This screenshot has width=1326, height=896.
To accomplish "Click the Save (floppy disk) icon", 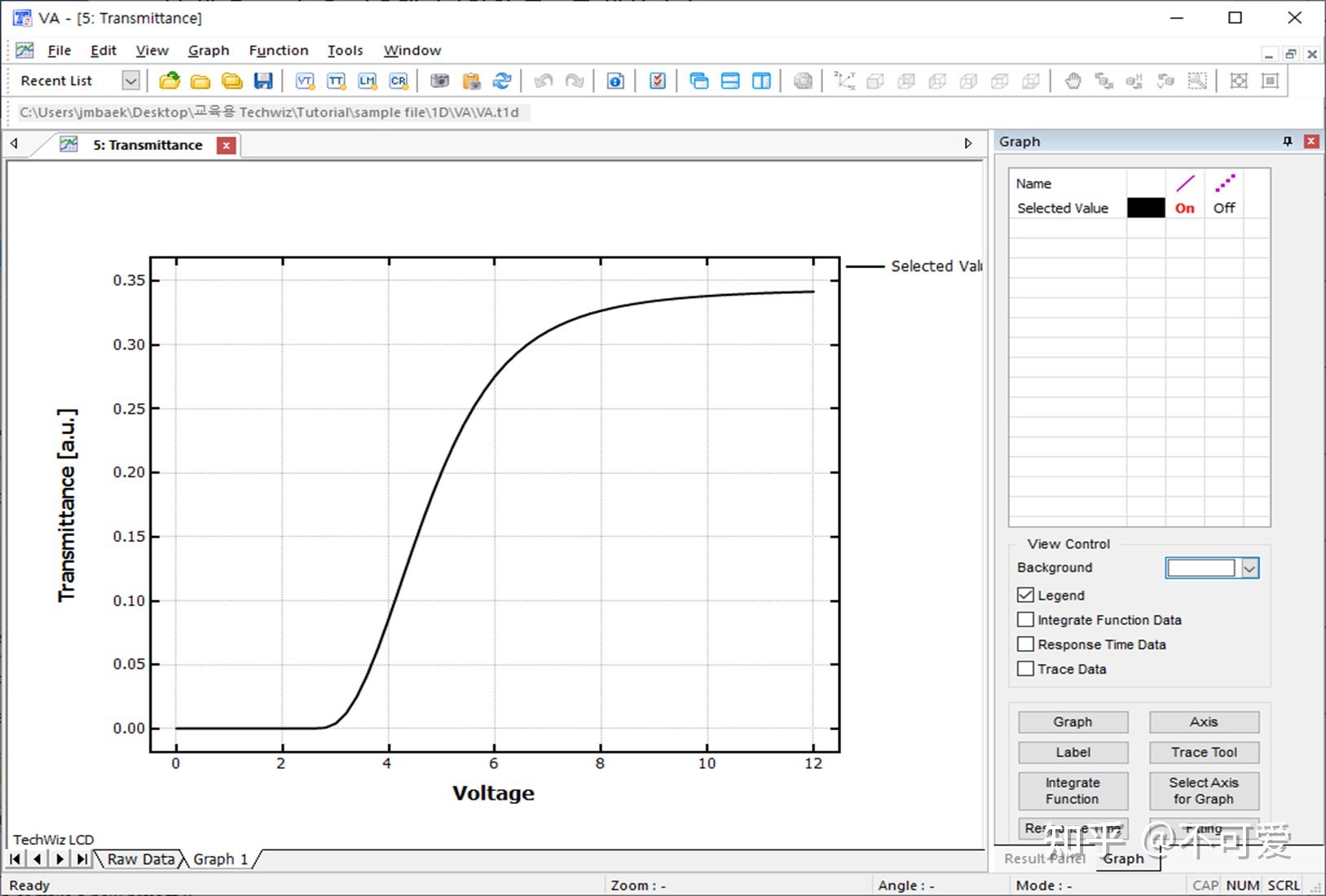I will (263, 81).
